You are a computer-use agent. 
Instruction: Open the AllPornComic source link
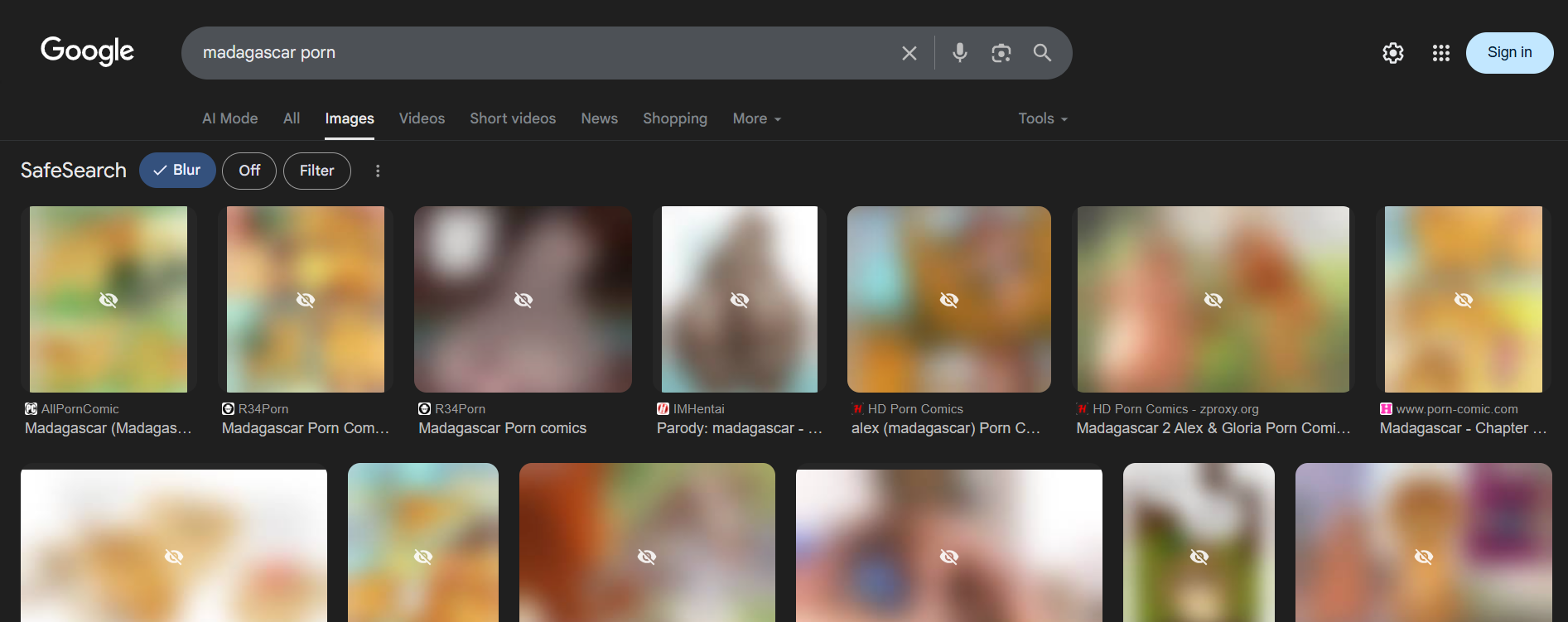tap(80, 408)
